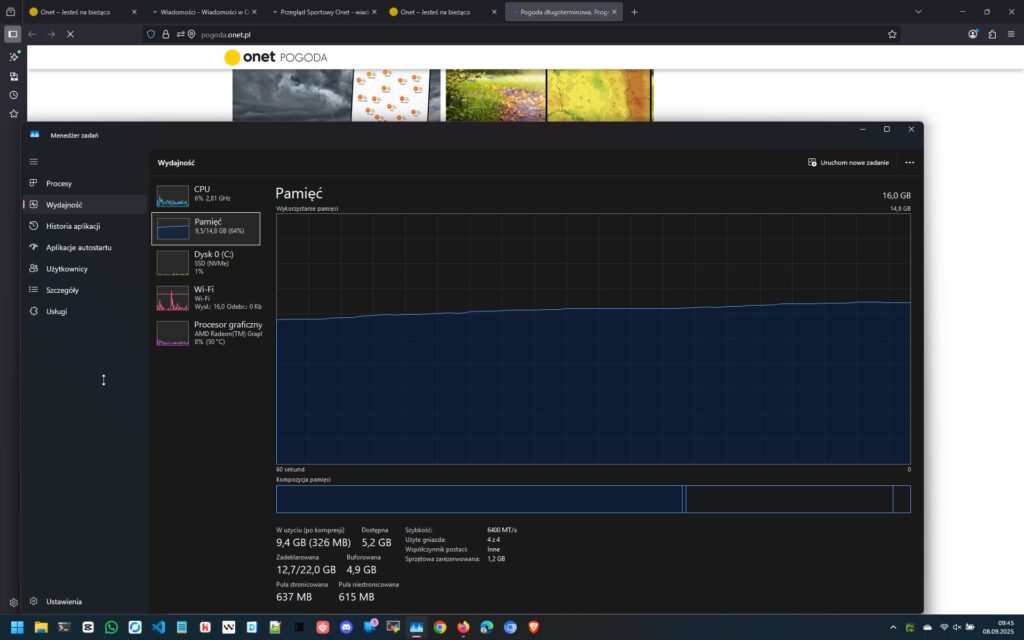Toggle the Task Manager hamburger navigation menu

coord(34,161)
